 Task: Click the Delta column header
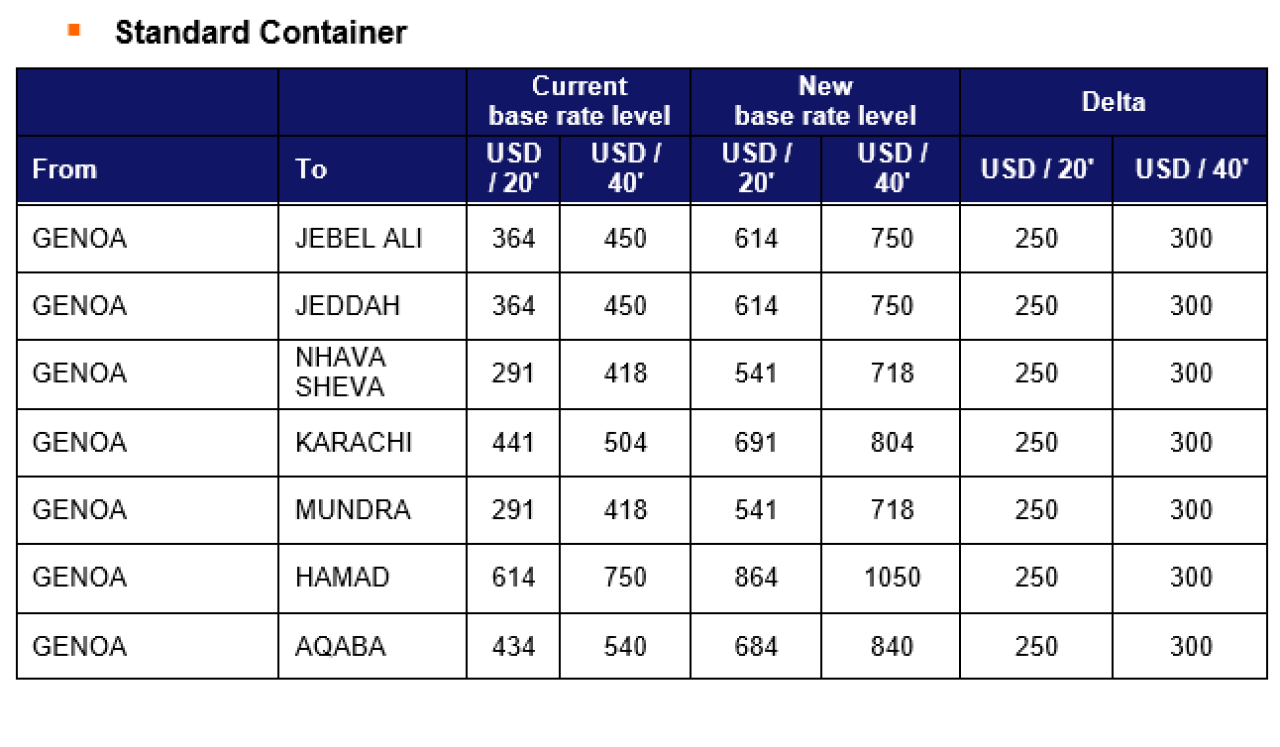[1113, 101]
